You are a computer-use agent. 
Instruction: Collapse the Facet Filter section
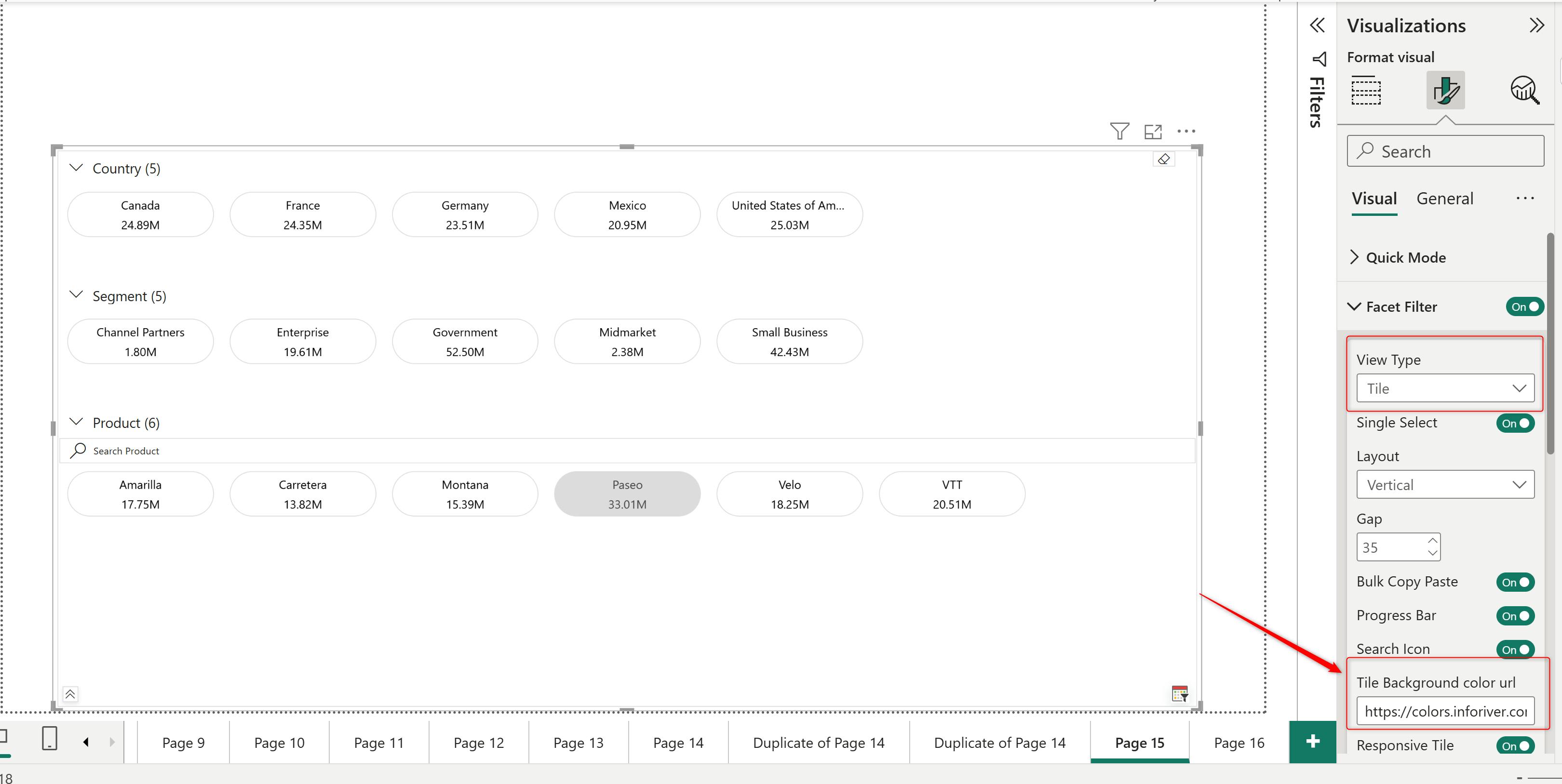click(1354, 306)
